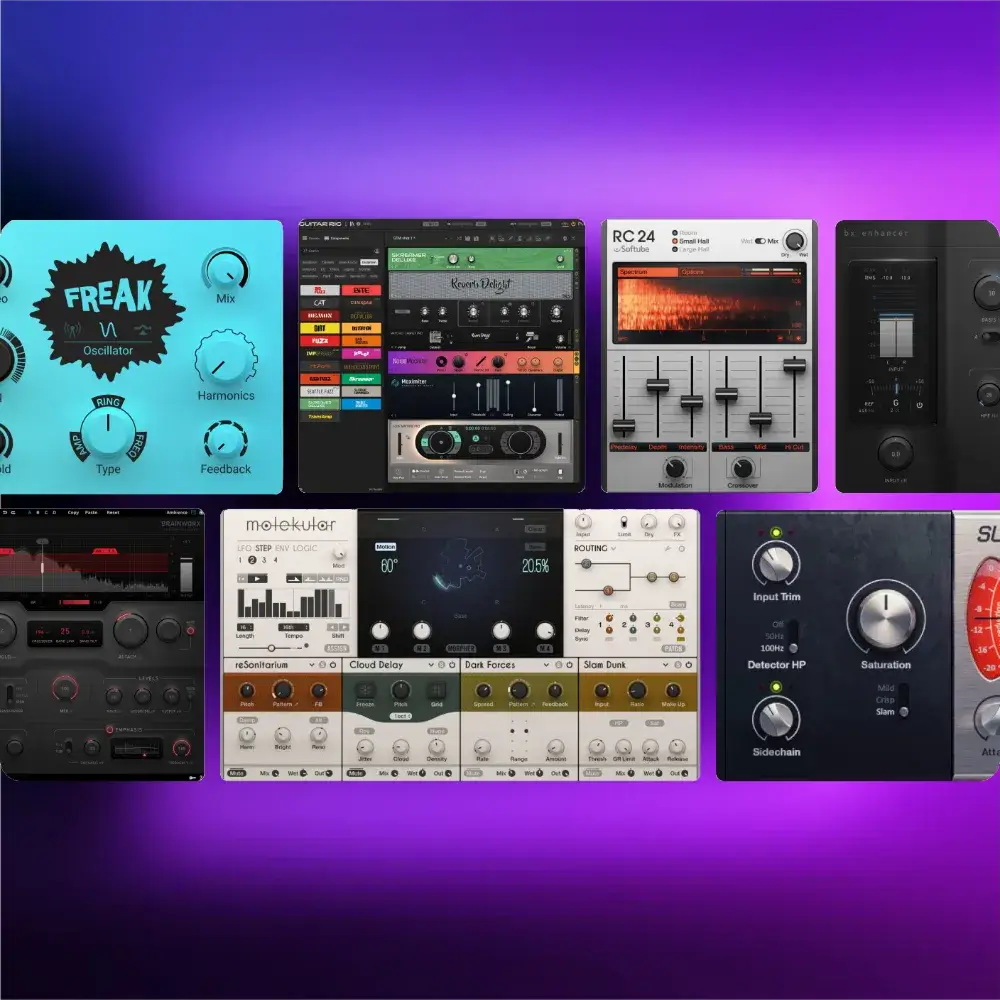
Task: Click the Feedback knob in Freak
Action: pyautogui.click(x=226, y=441)
